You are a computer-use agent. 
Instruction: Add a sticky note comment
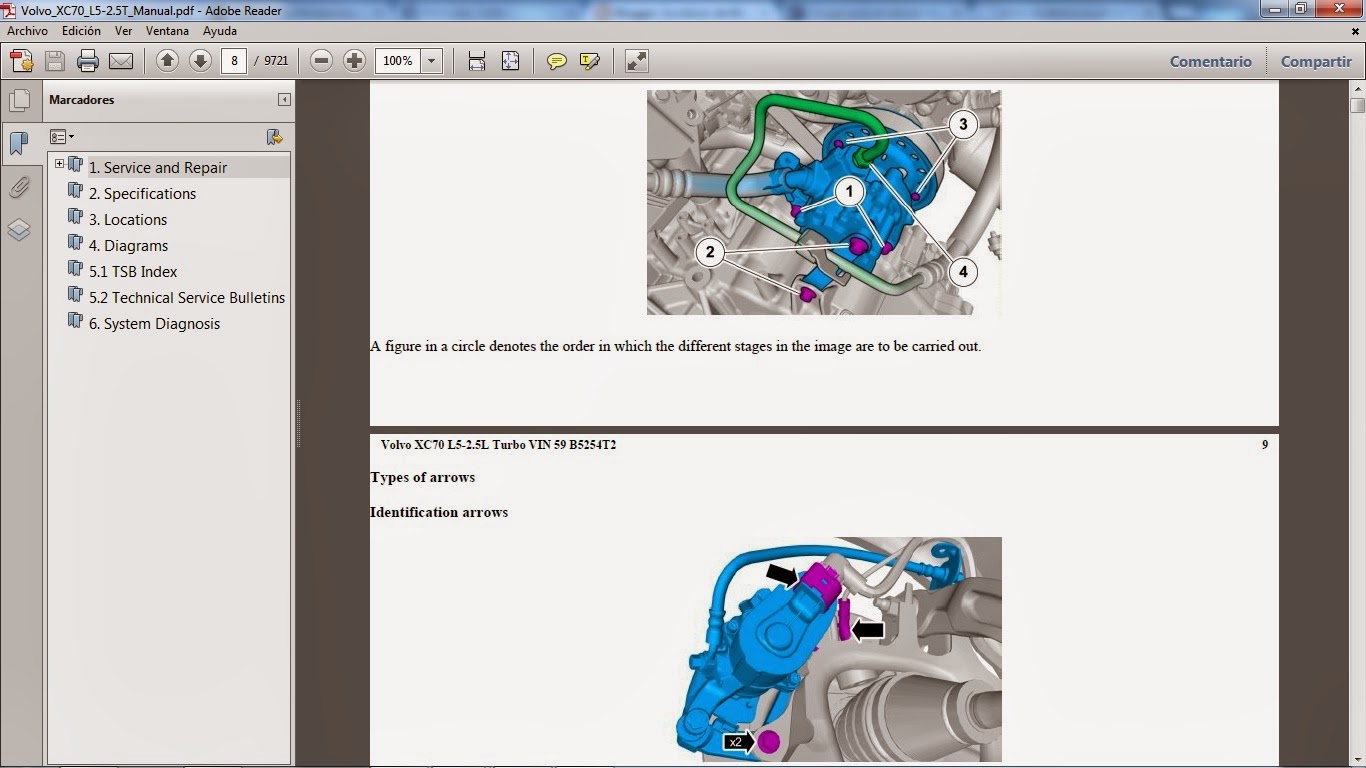tap(557, 61)
